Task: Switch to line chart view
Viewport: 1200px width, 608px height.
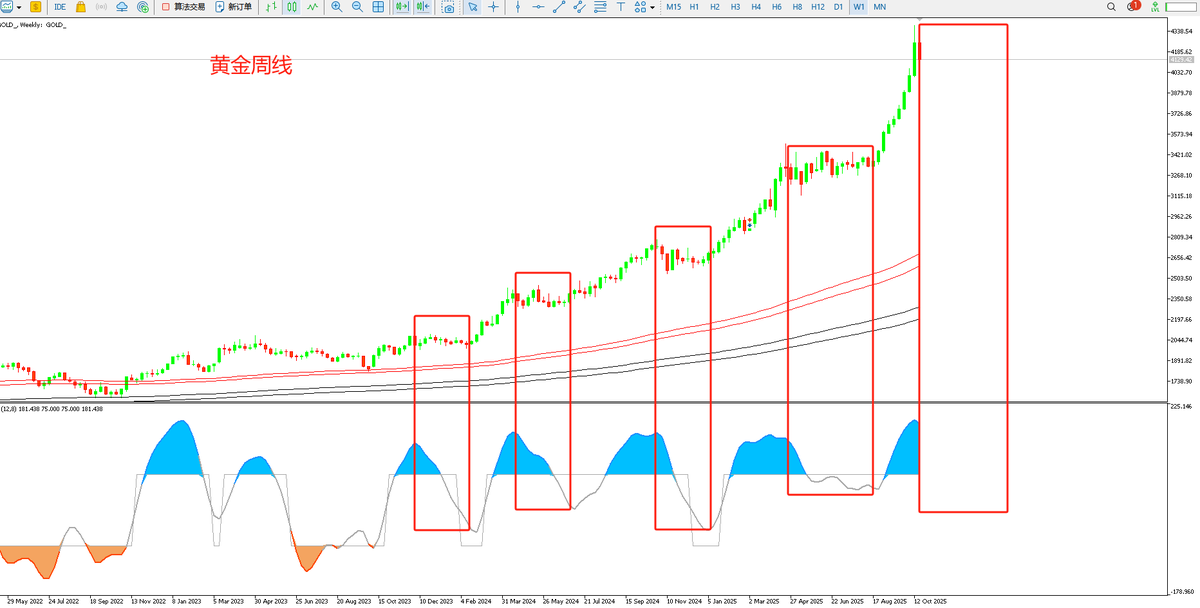Action: (x=312, y=7)
